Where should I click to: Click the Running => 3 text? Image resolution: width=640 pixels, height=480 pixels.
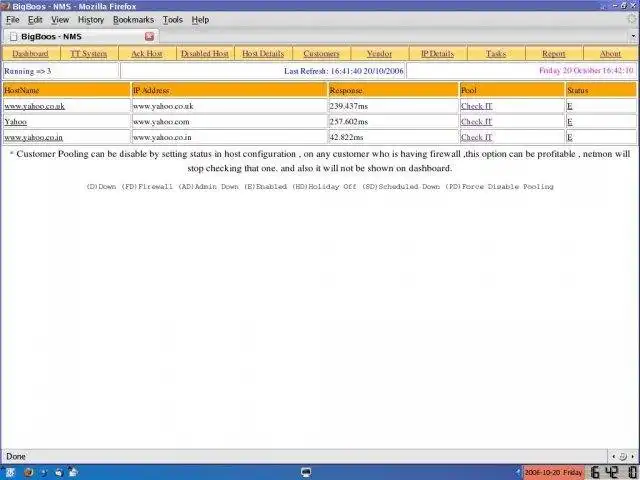pos(28,71)
